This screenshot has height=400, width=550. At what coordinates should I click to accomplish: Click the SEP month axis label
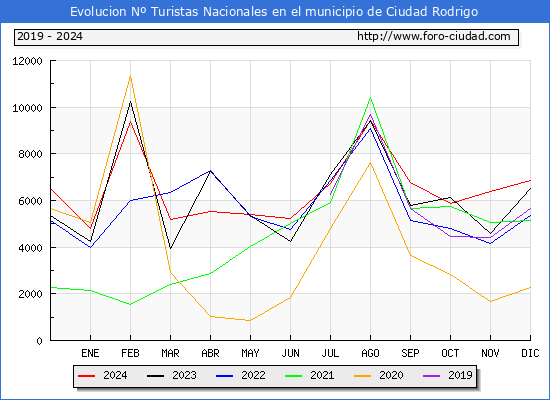point(410,353)
